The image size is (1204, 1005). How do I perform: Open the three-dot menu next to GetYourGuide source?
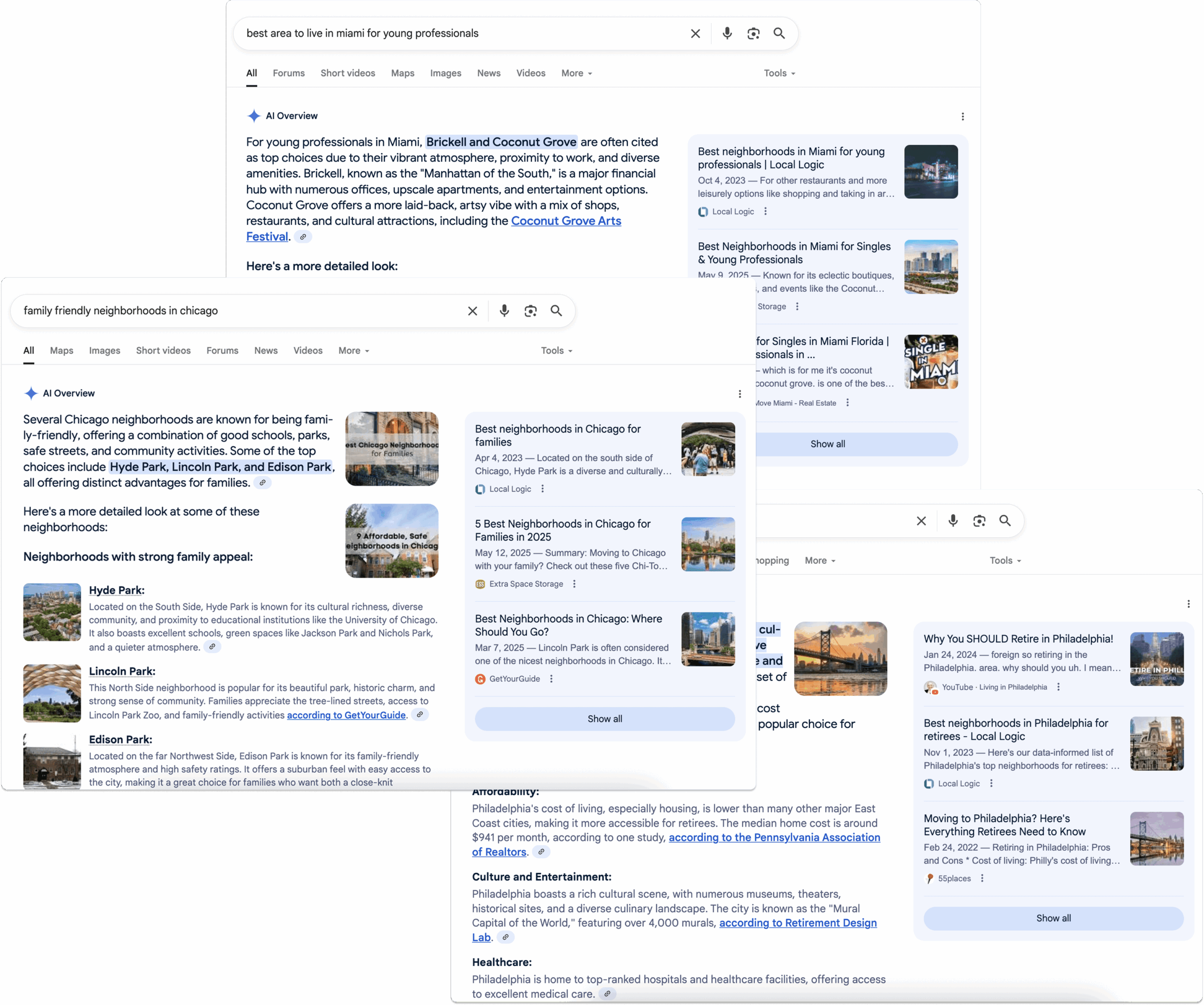click(x=550, y=678)
